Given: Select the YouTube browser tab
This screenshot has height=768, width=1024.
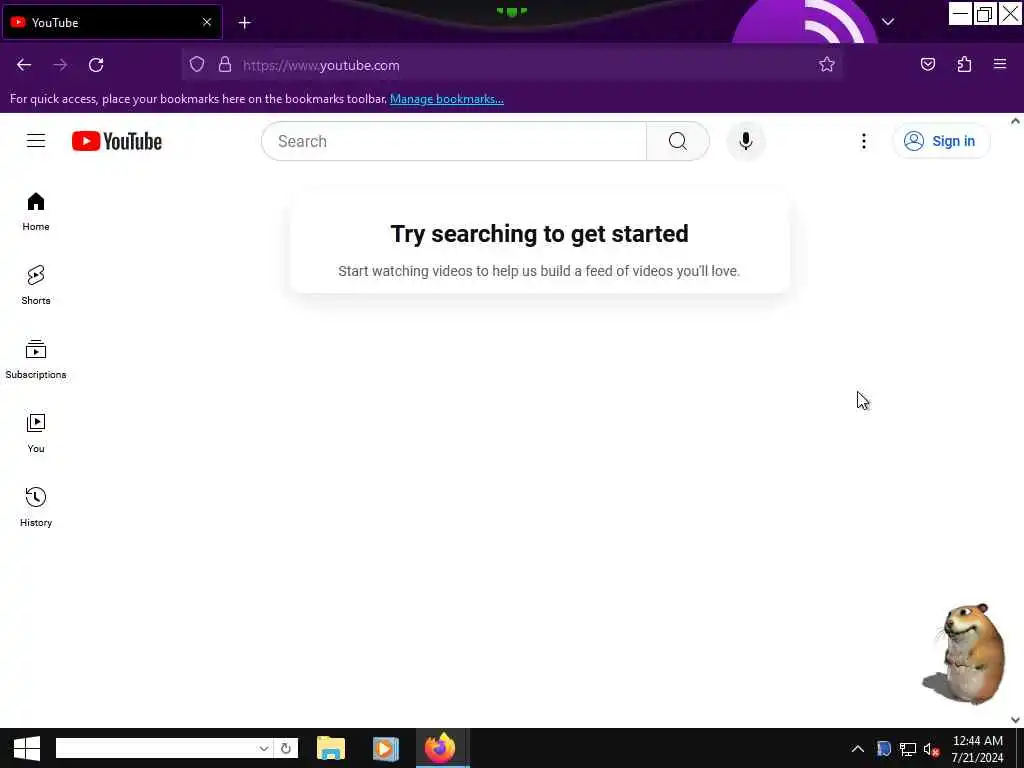Looking at the screenshot, I should pos(112,22).
